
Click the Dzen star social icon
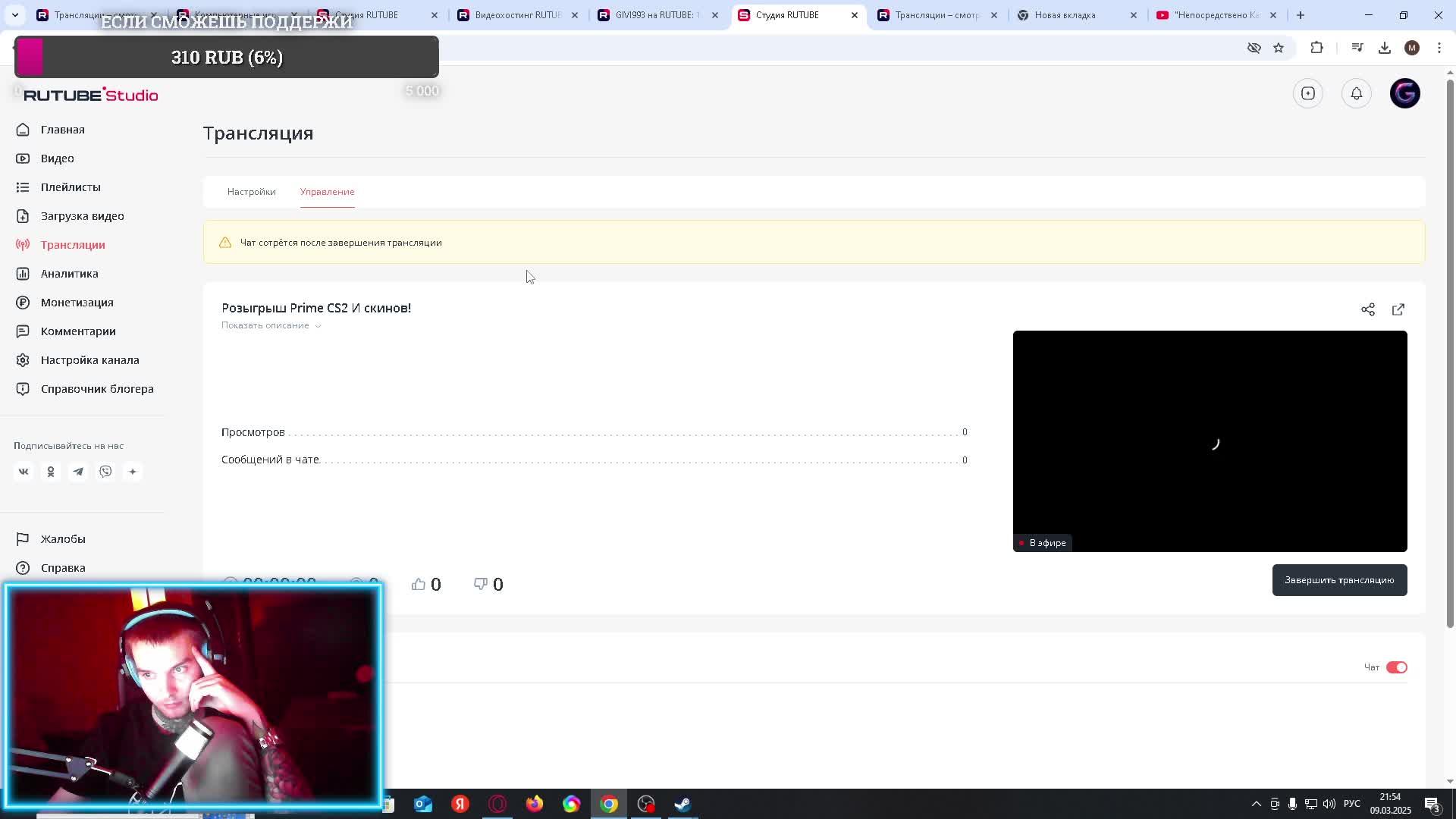[x=133, y=472]
